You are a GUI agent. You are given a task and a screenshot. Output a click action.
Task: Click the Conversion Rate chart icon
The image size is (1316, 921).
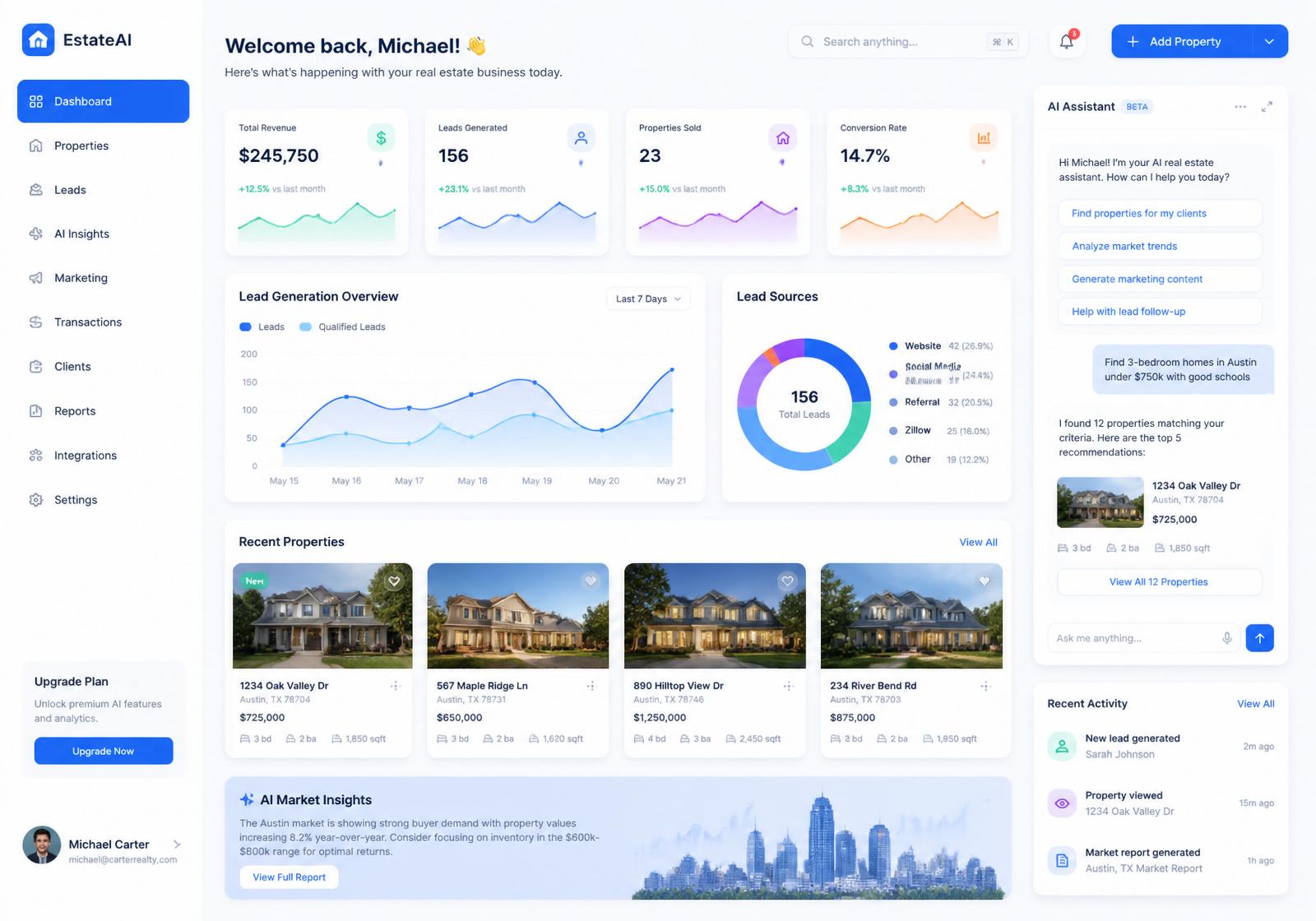(984, 138)
